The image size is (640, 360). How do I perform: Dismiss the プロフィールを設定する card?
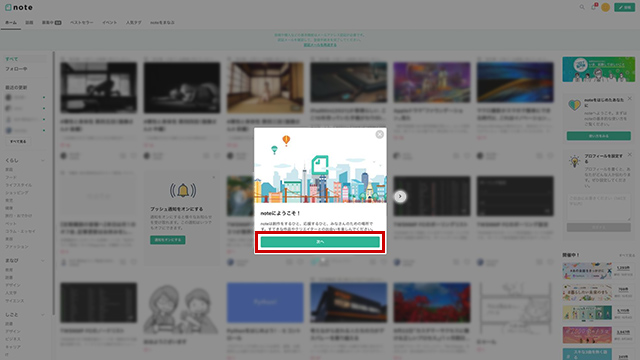pos(629,155)
